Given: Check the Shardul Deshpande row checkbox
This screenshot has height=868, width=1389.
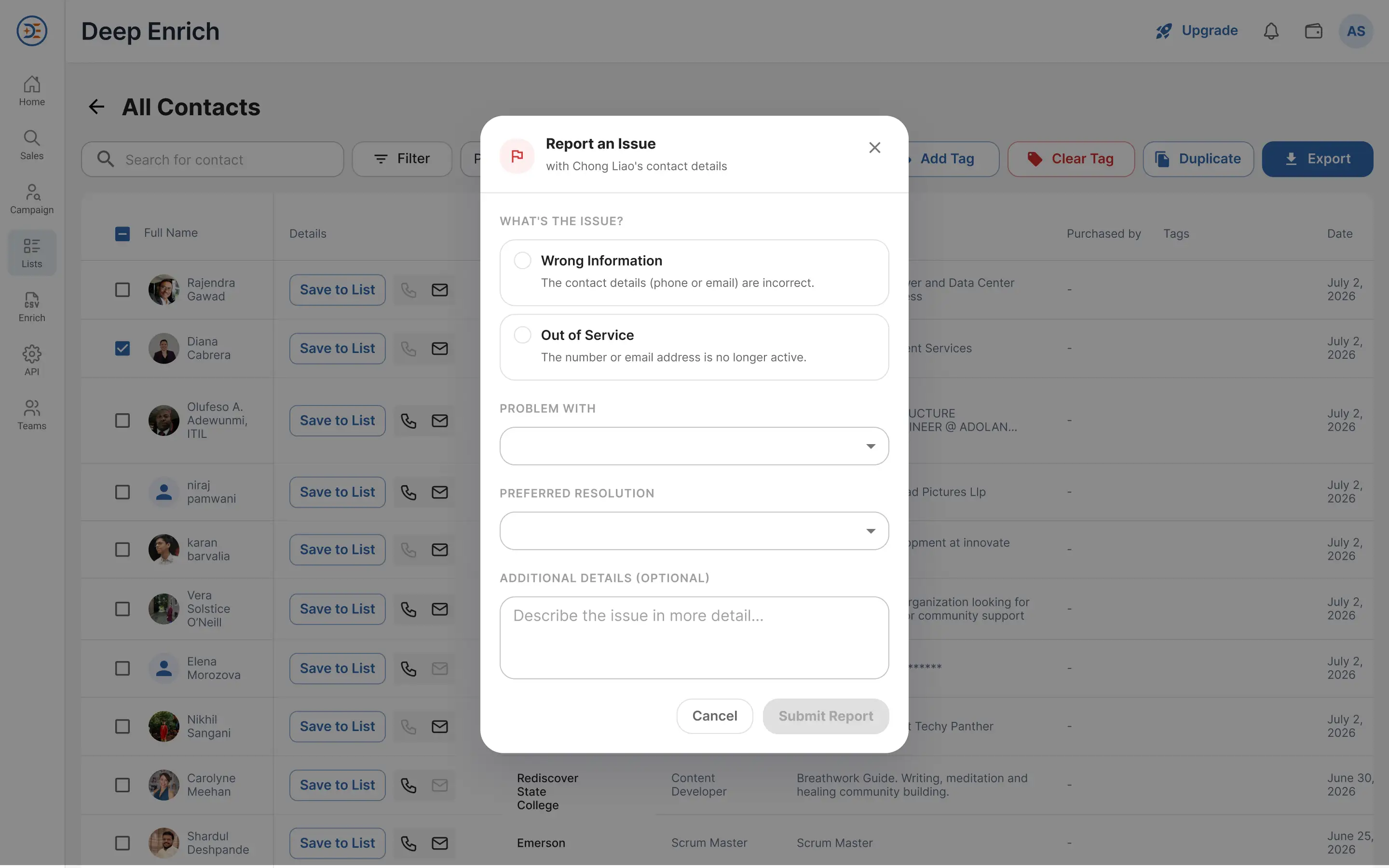Looking at the screenshot, I should 122,843.
